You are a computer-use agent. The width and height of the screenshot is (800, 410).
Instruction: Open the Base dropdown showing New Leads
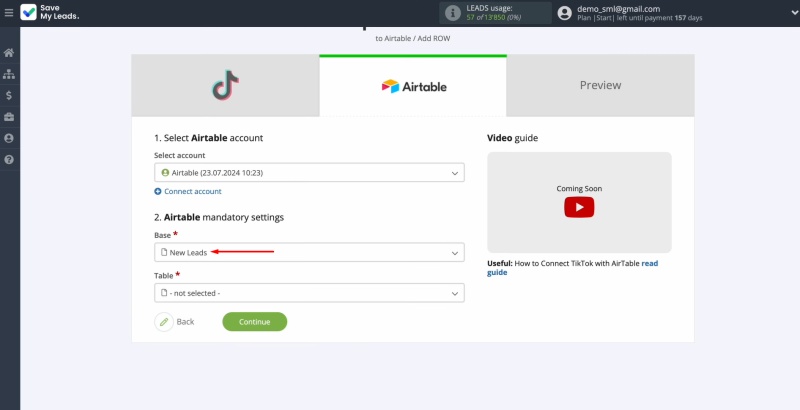[x=309, y=253]
